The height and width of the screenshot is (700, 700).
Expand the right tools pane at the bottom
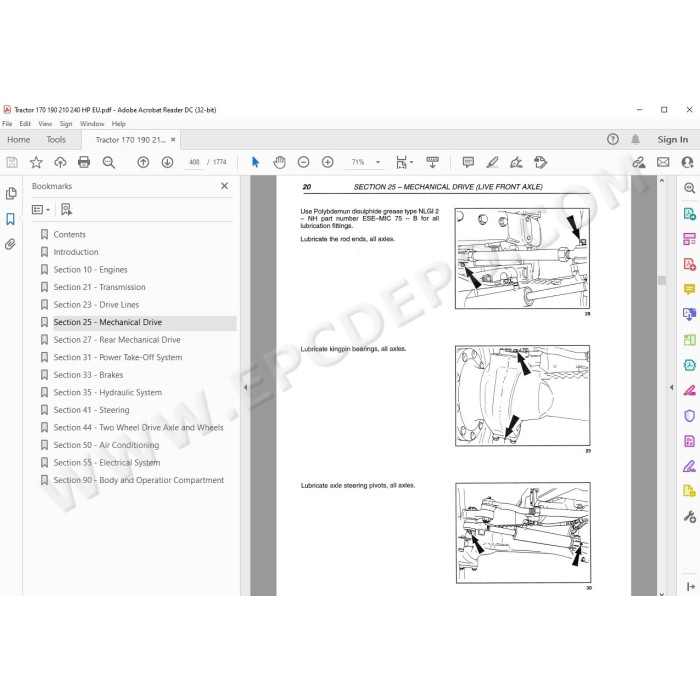690,587
